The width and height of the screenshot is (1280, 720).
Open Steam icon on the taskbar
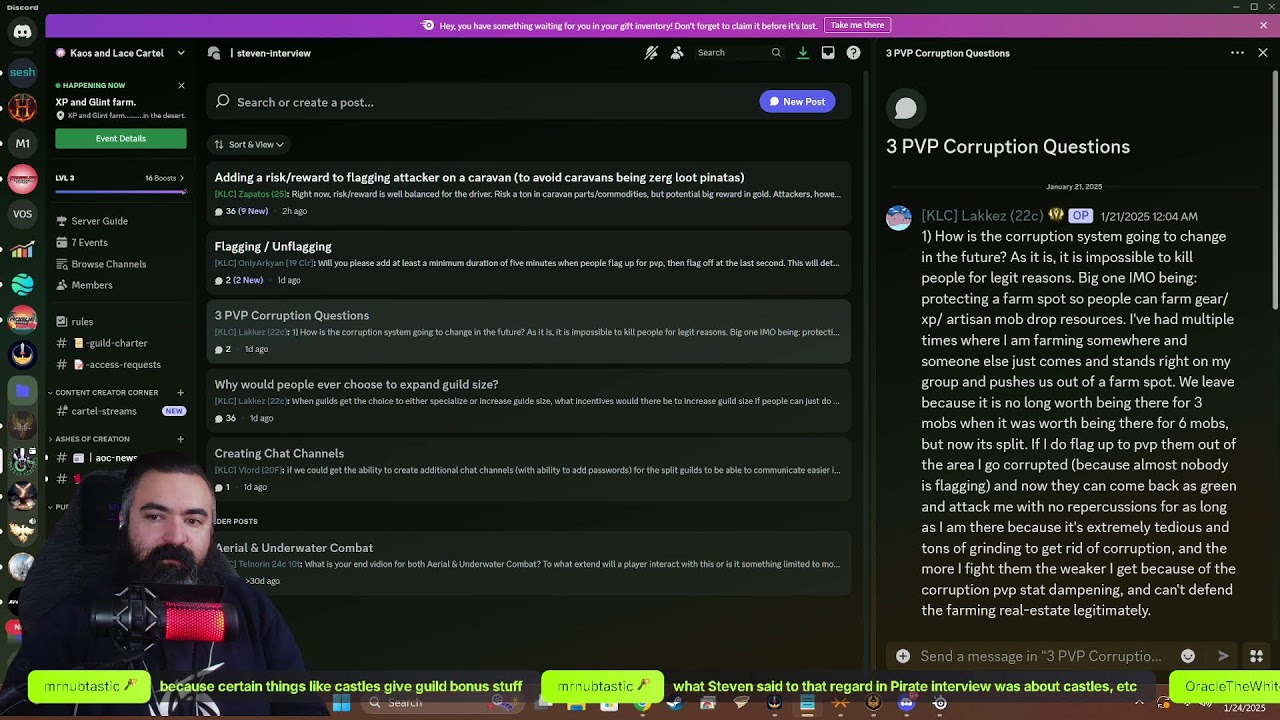point(675,703)
